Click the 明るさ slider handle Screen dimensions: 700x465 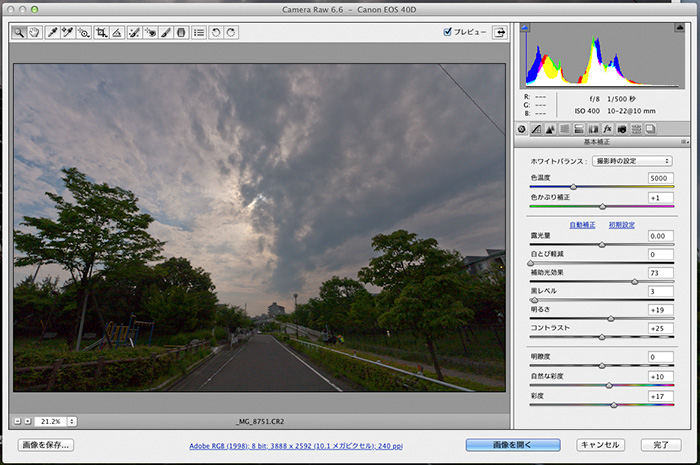pos(611,319)
